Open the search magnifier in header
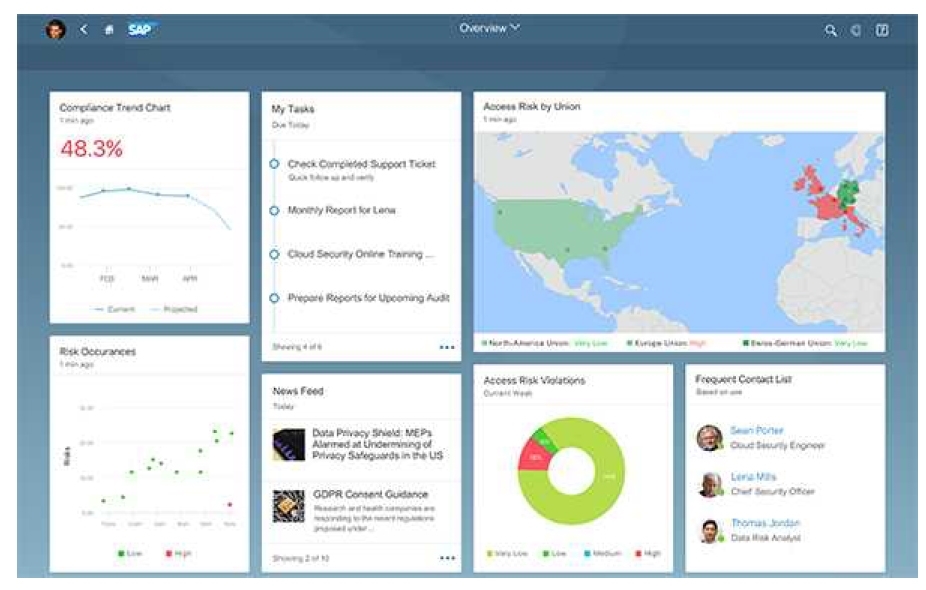The height and width of the screenshot is (590, 926). coord(831,30)
